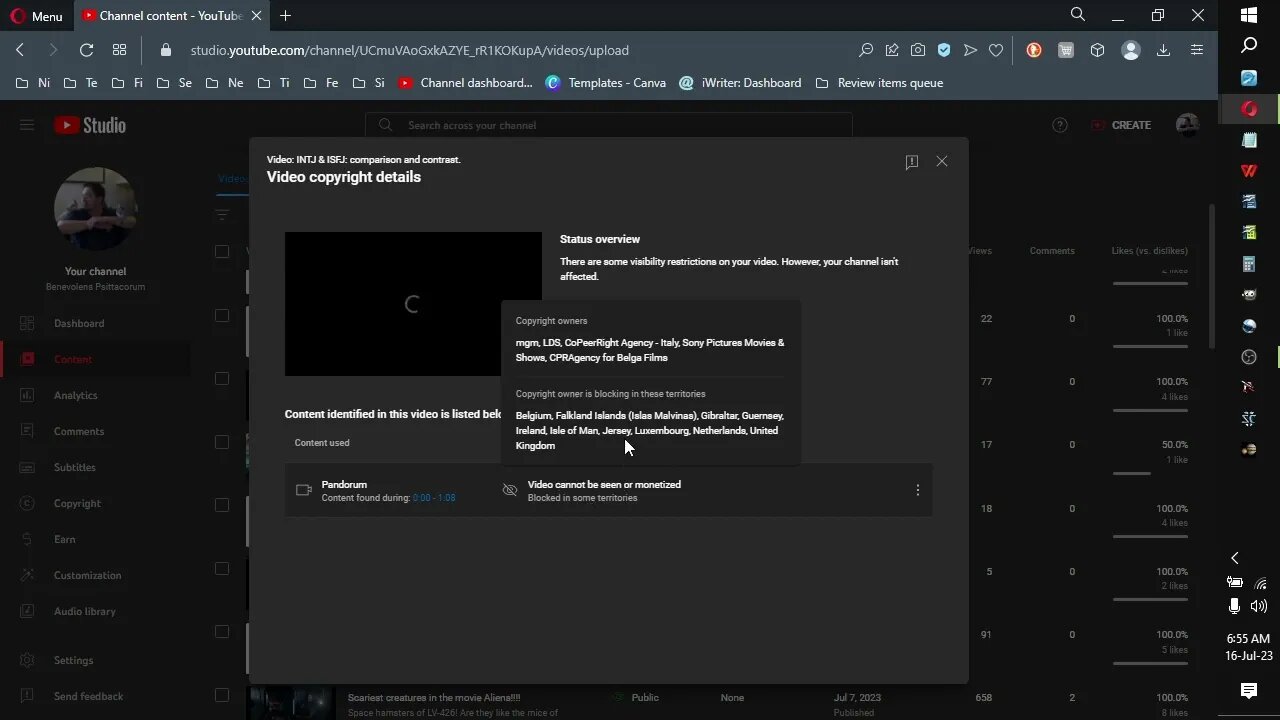Screen dimensions: 1280x720
Task: Open the help question mark icon
Action: coord(1060,125)
